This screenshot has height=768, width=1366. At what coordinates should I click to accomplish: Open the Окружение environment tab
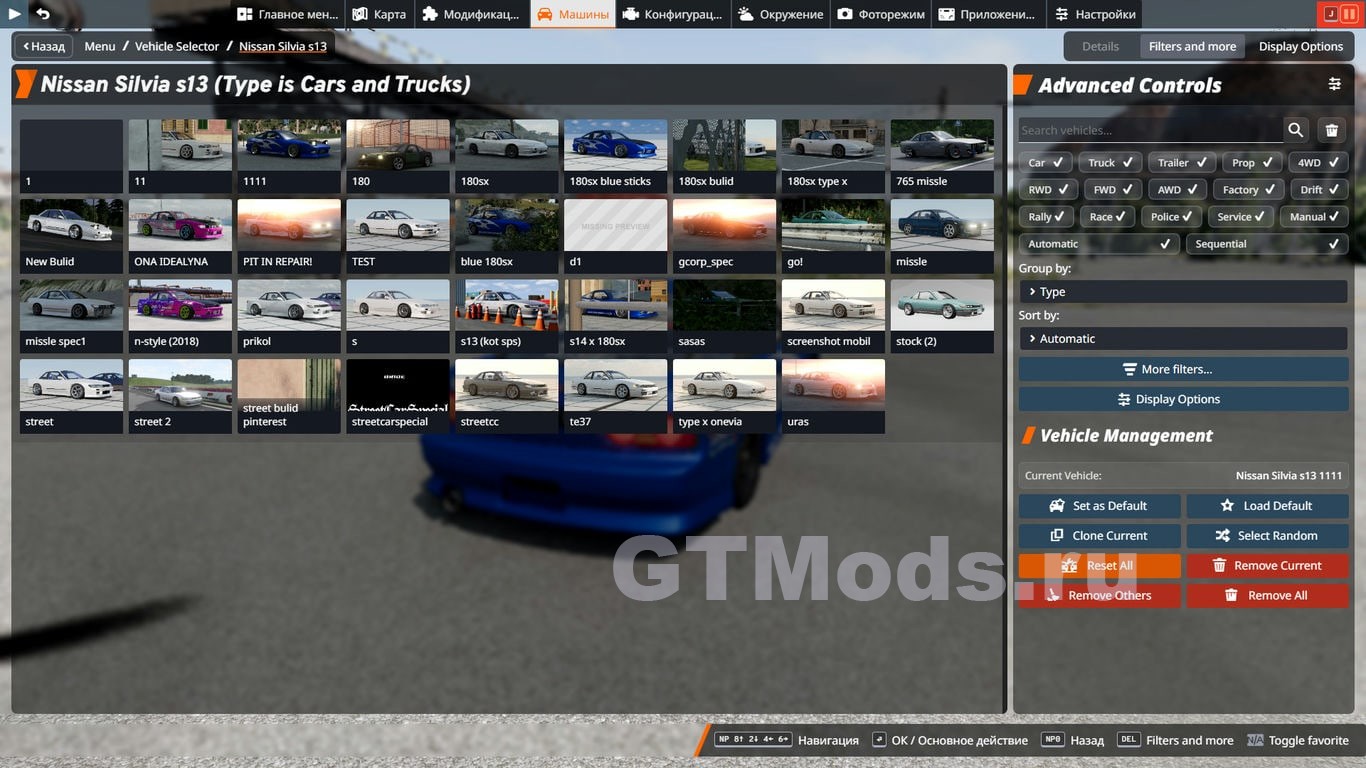click(781, 14)
